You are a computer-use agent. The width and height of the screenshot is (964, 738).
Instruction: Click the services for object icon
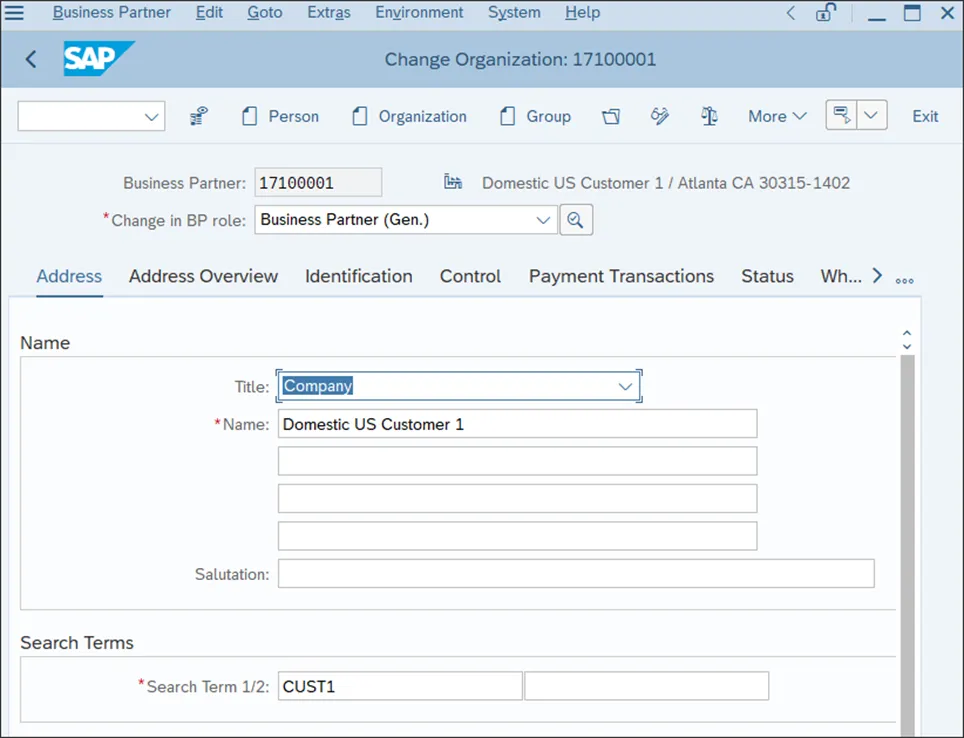pos(842,115)
